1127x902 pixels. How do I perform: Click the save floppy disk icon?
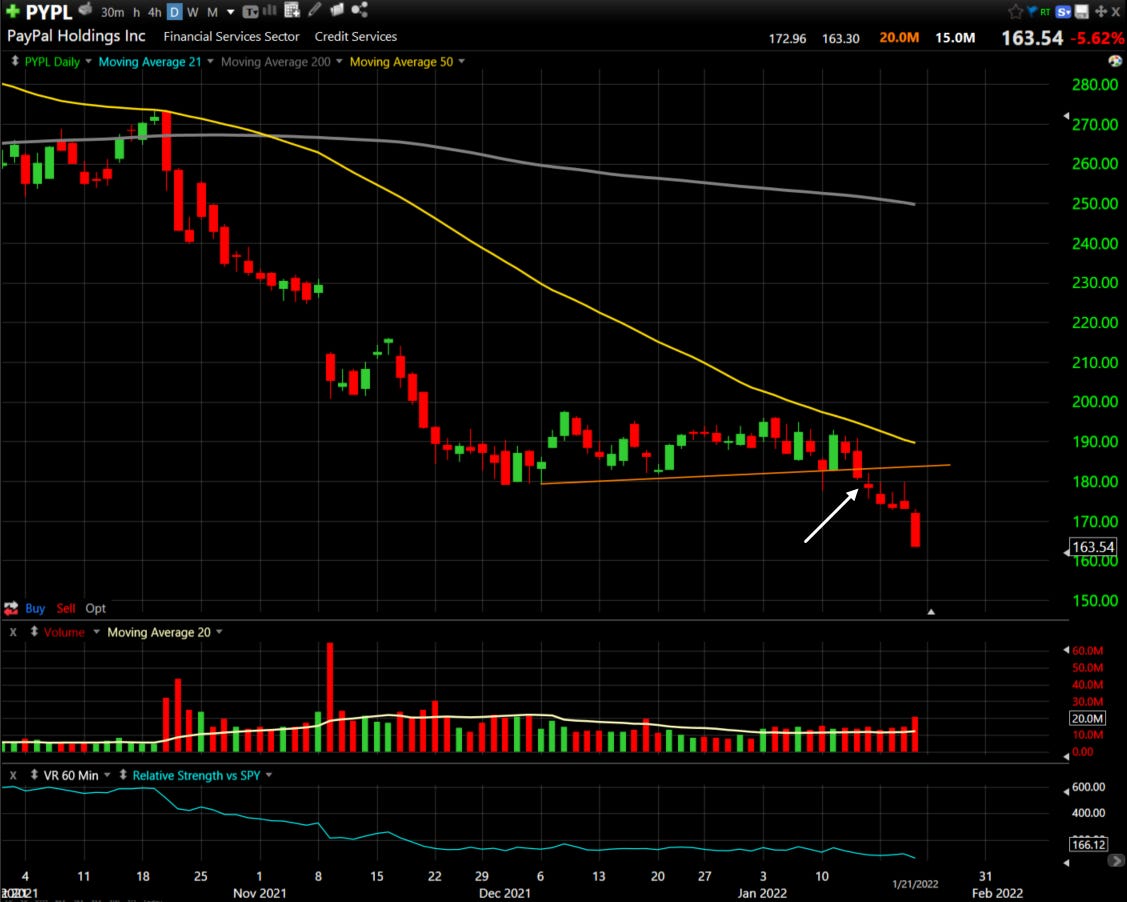(1082, 11)
